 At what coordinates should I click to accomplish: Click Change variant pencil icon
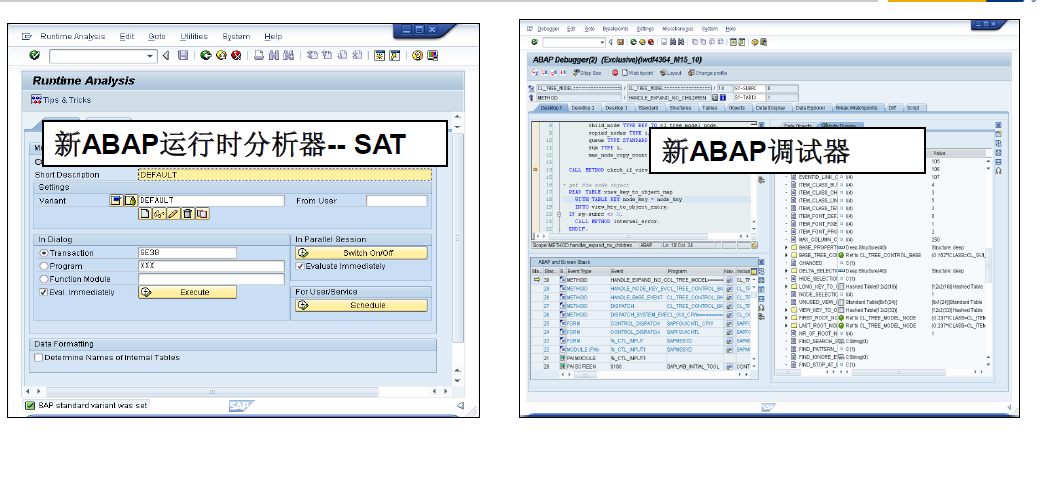click(x=173, y=214)
